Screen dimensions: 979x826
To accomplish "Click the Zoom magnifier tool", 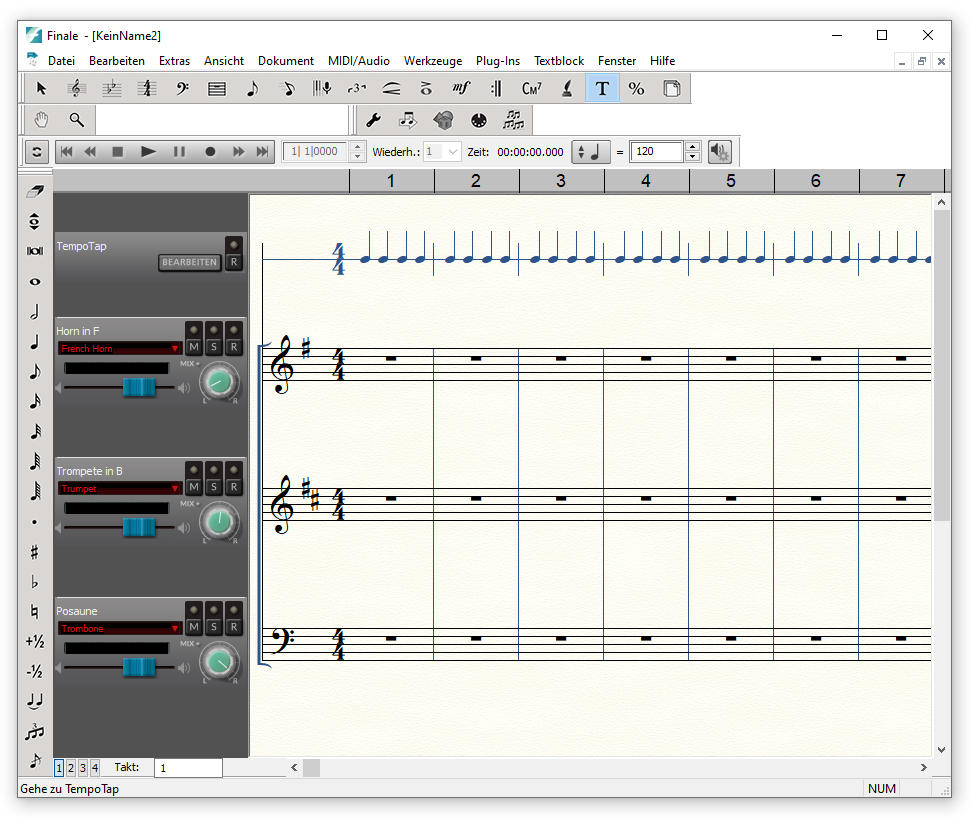I will pyautogui.click(x=77, y=119).
